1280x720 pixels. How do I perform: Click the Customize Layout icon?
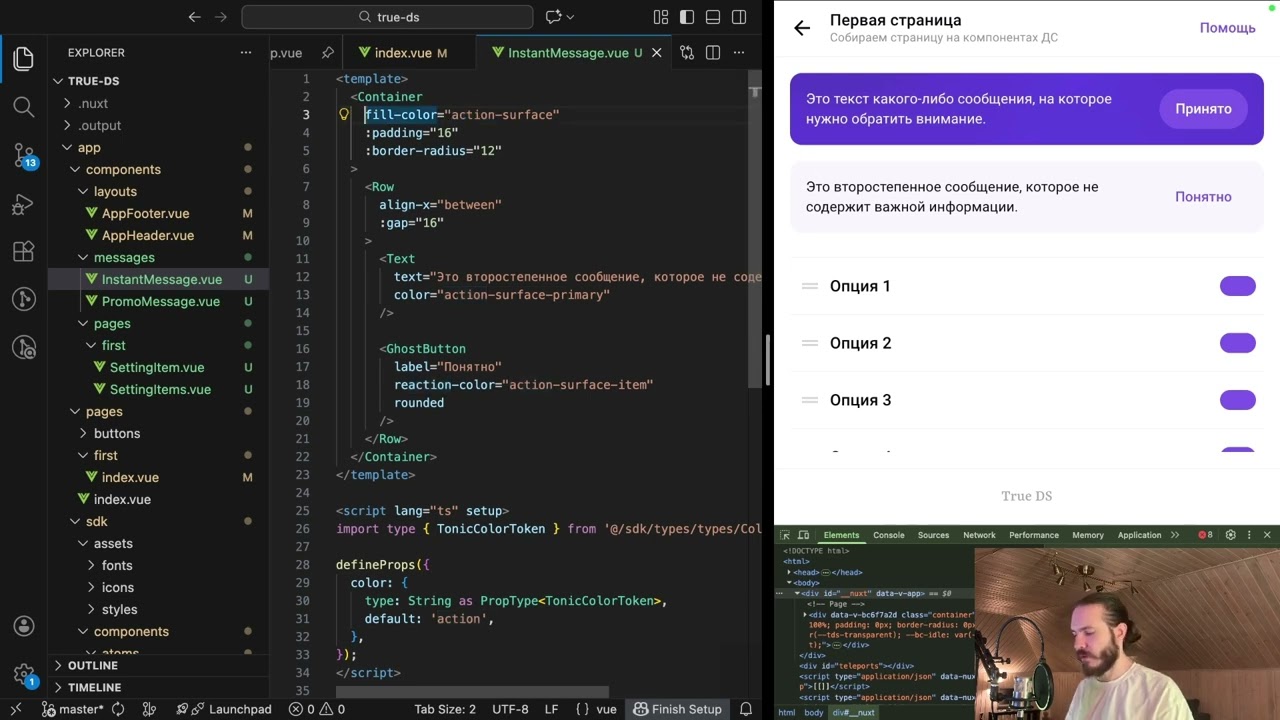[x=661, y=17]
